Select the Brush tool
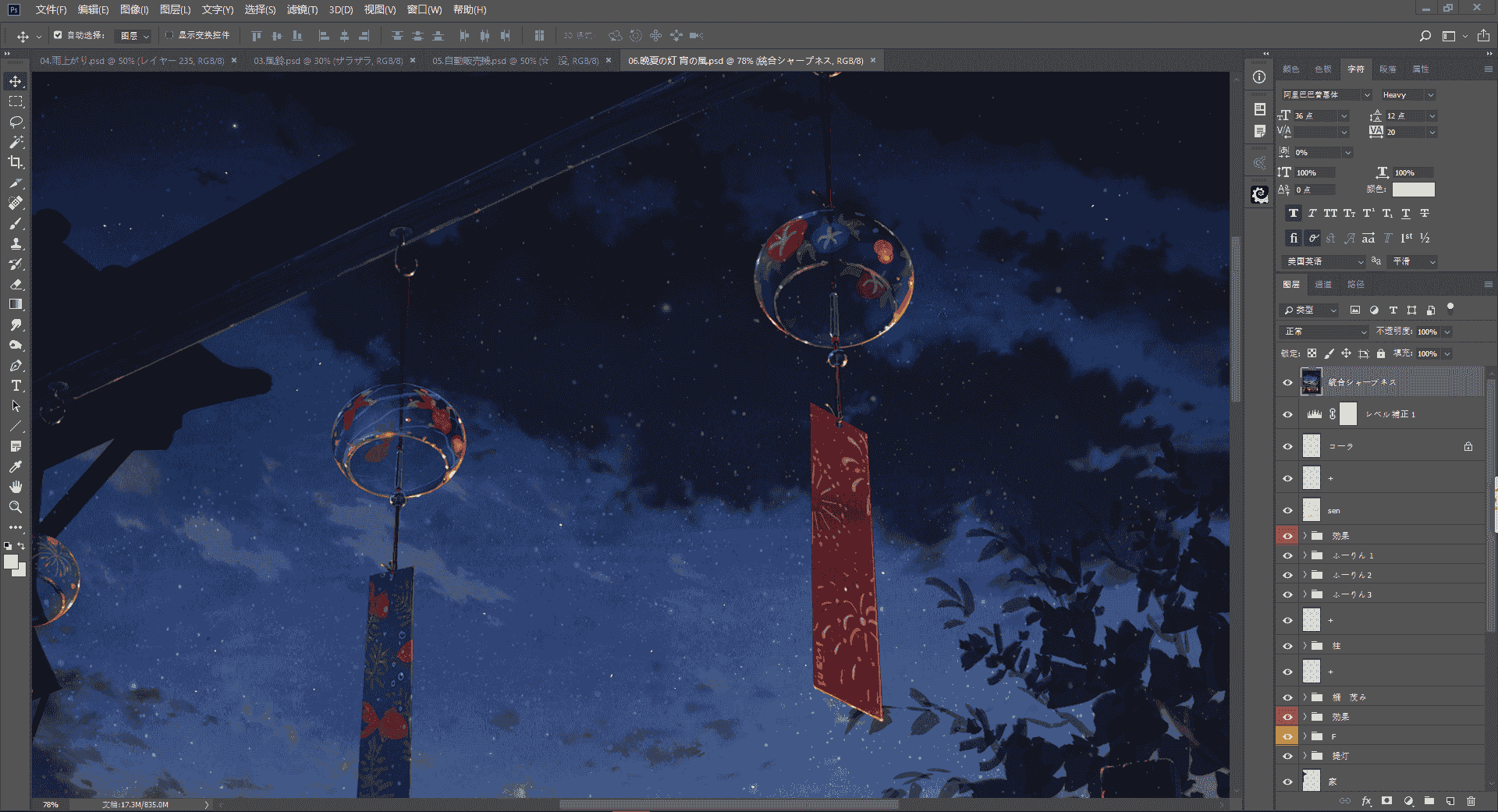Screen dimensions: 1498x812 click(16, 223)
